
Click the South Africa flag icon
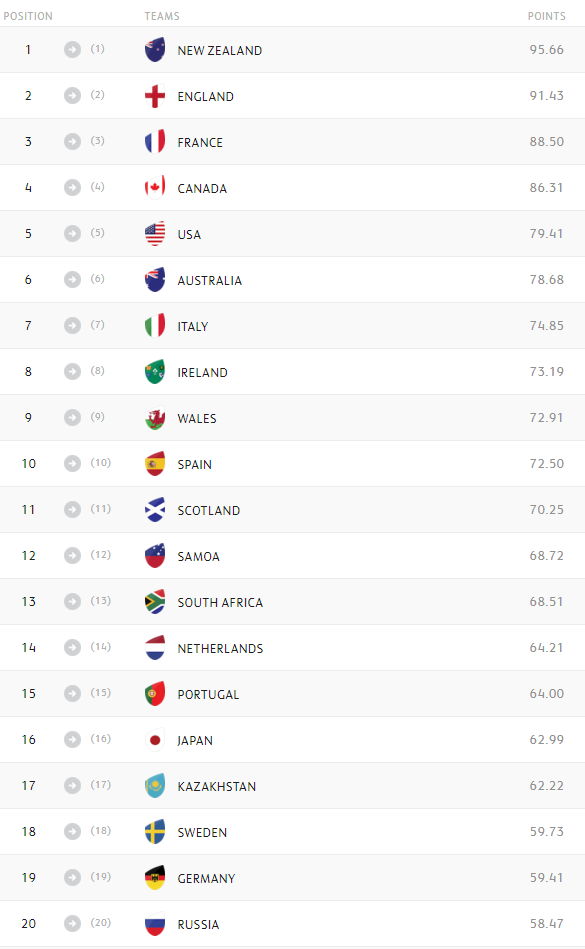click(x=155, y=602)
